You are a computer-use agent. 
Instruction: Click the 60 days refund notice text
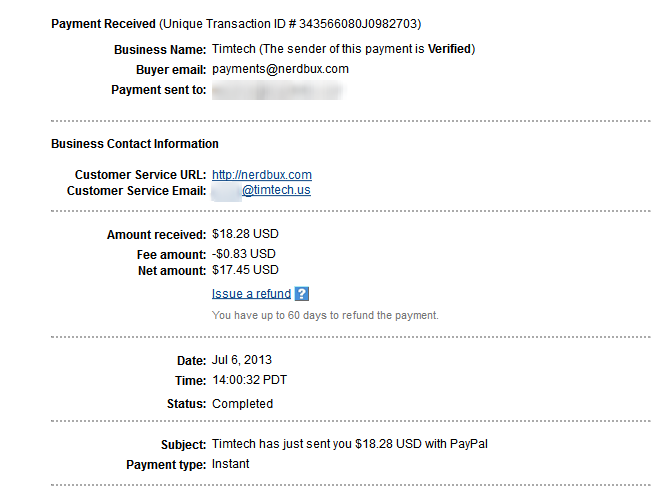[325, 315]
